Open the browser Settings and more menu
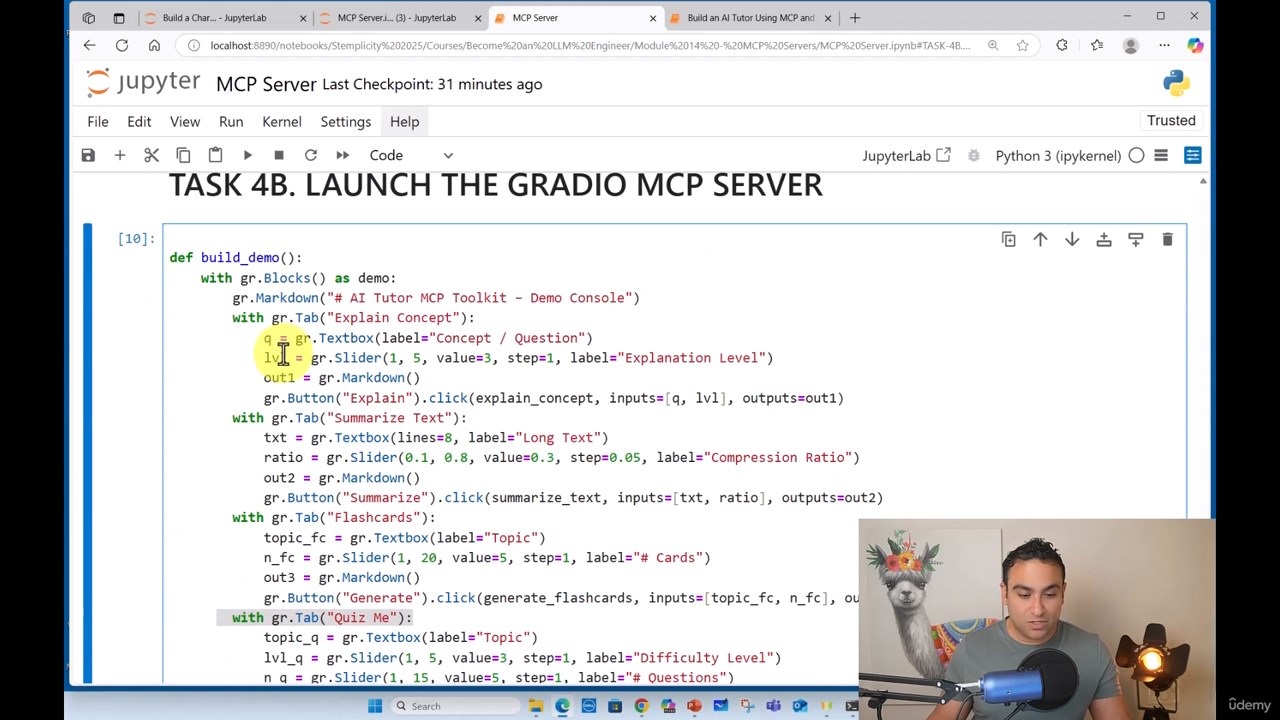Screen dimensions: 1280x720 click(x=1164, y=45)
